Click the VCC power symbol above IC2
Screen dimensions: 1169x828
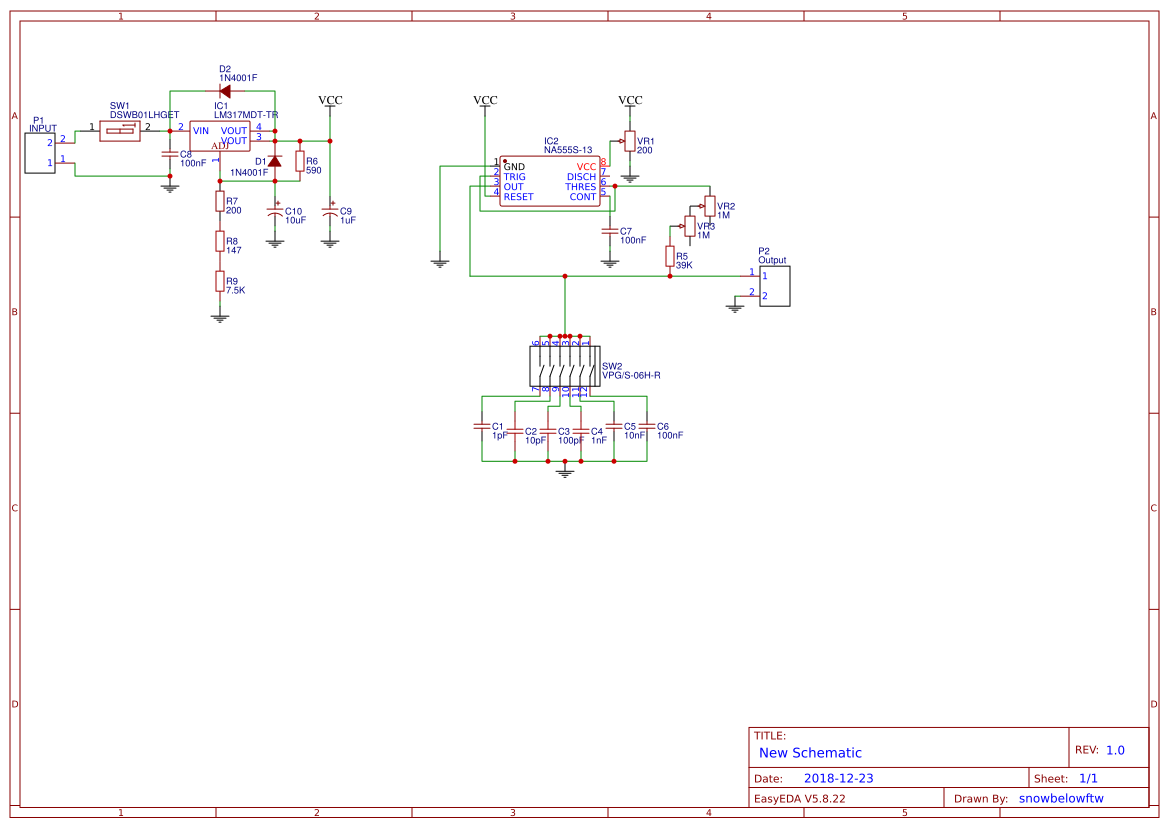point(485,100)
